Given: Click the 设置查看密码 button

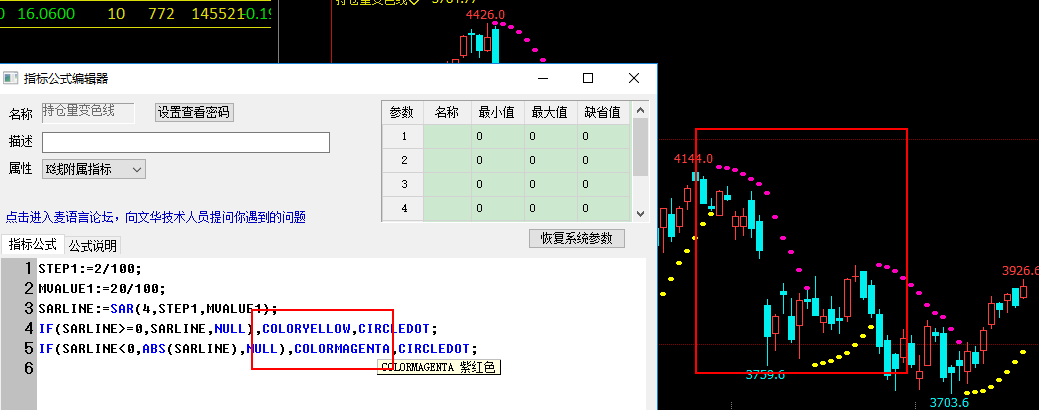Looking at the screenshot, I should click(194, 112).
